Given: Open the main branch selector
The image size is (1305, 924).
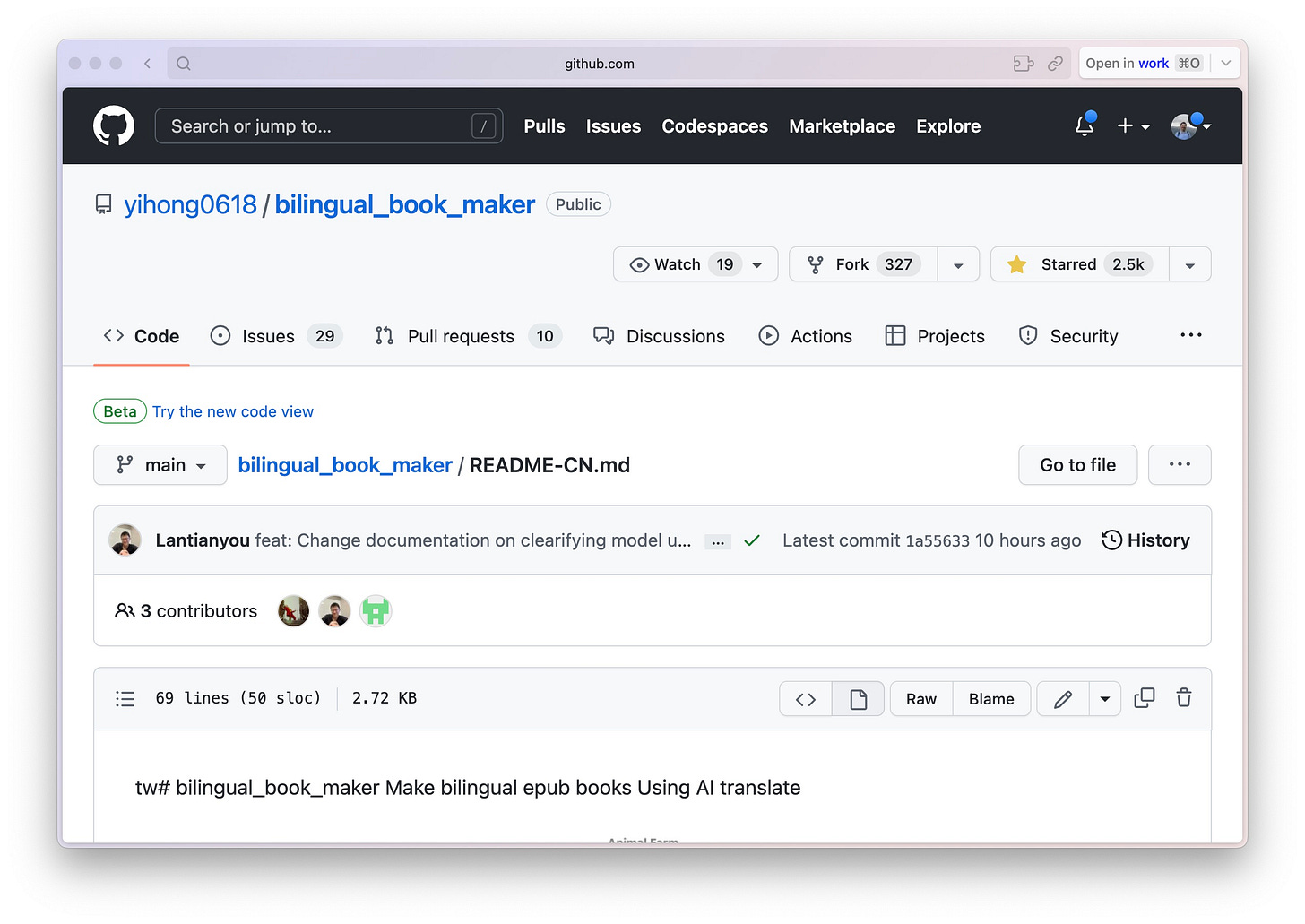Looking at the screenshot, I should coord(160,464).
